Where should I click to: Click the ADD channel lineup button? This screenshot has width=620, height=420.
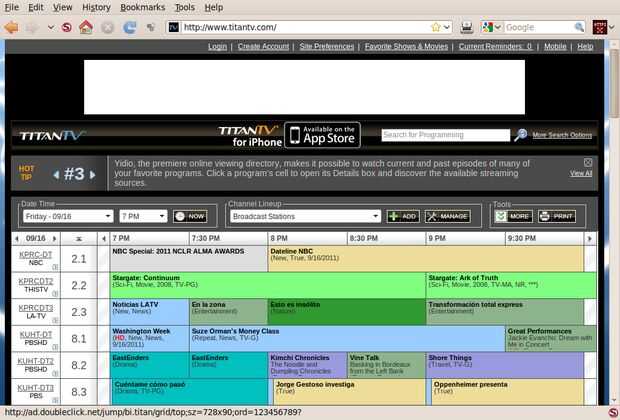tap(403, 216)
